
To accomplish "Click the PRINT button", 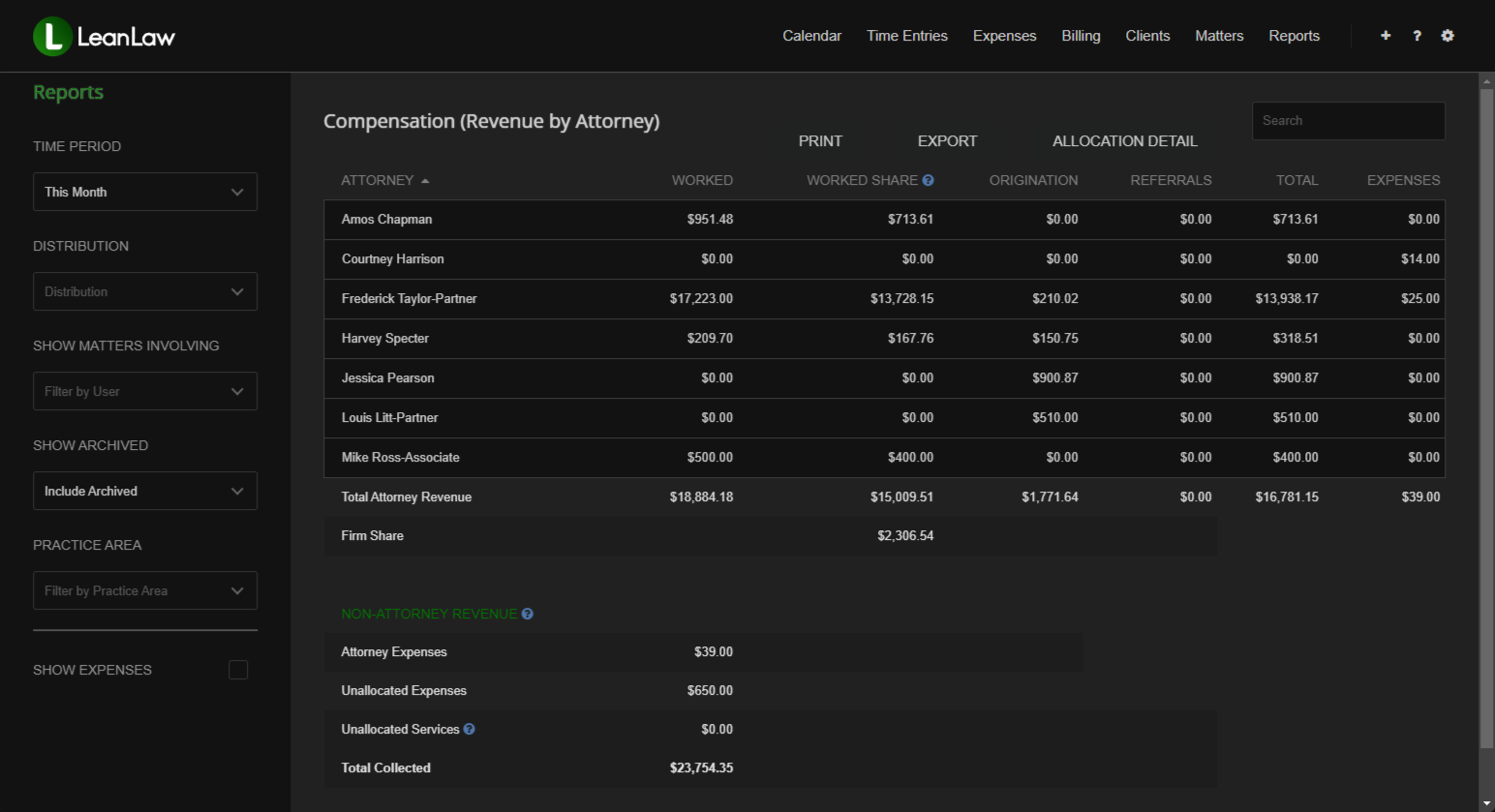I will click(820, 141).
